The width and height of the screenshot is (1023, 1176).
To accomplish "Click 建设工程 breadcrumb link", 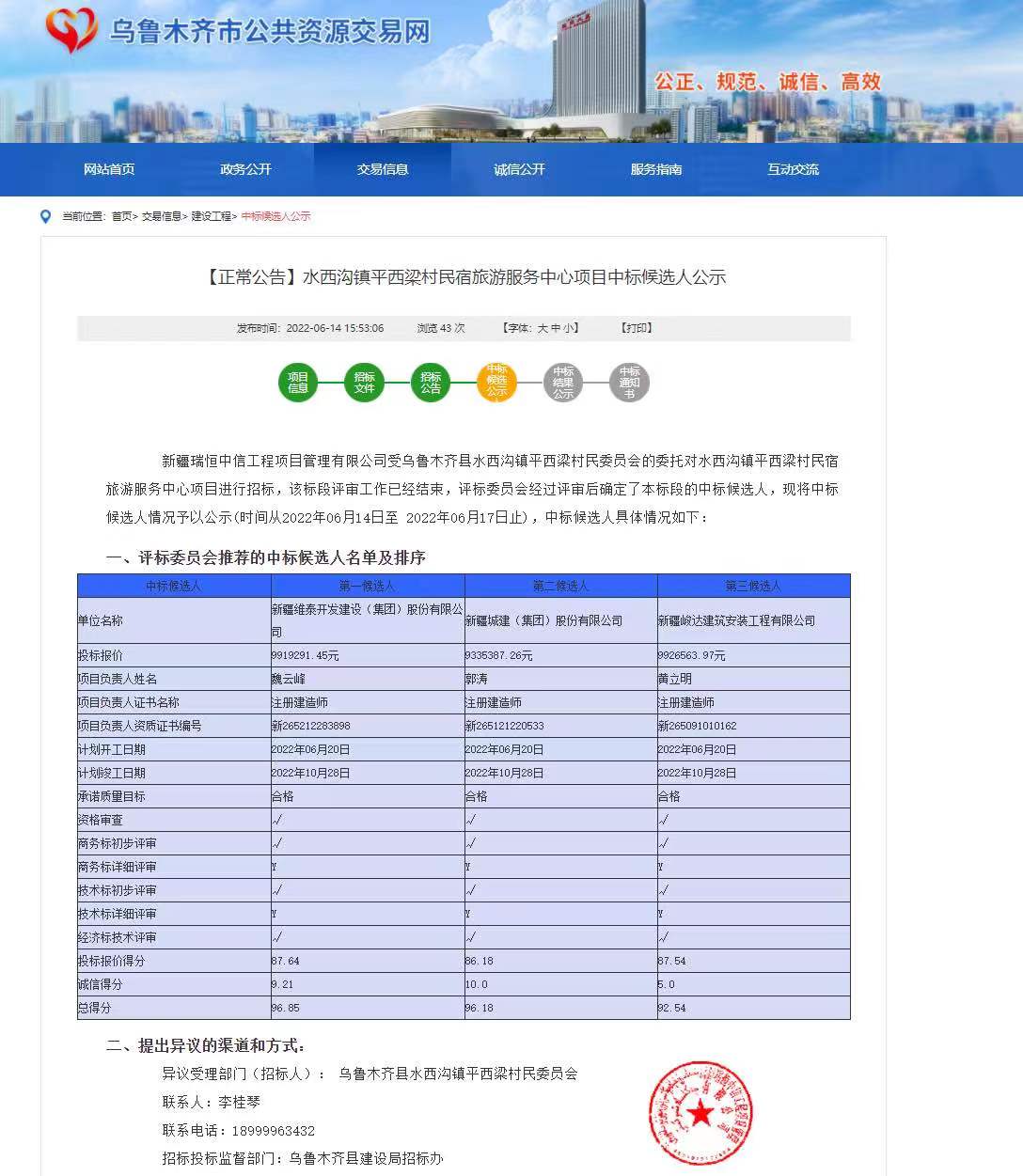I will (x=211, y=216).
